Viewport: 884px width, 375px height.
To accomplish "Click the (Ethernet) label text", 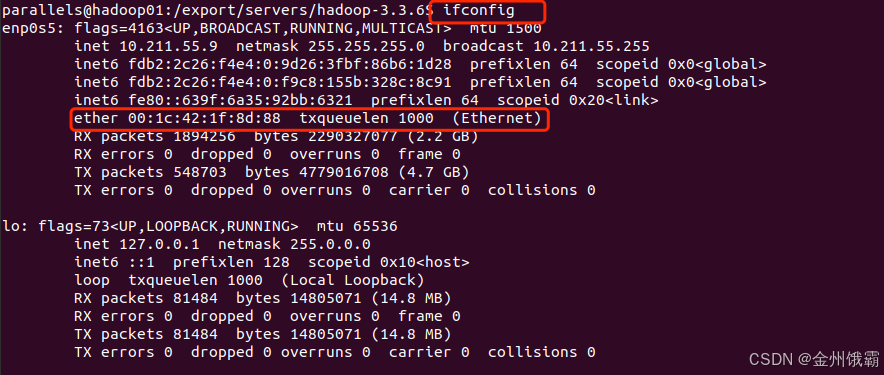I will coord(497,118).
